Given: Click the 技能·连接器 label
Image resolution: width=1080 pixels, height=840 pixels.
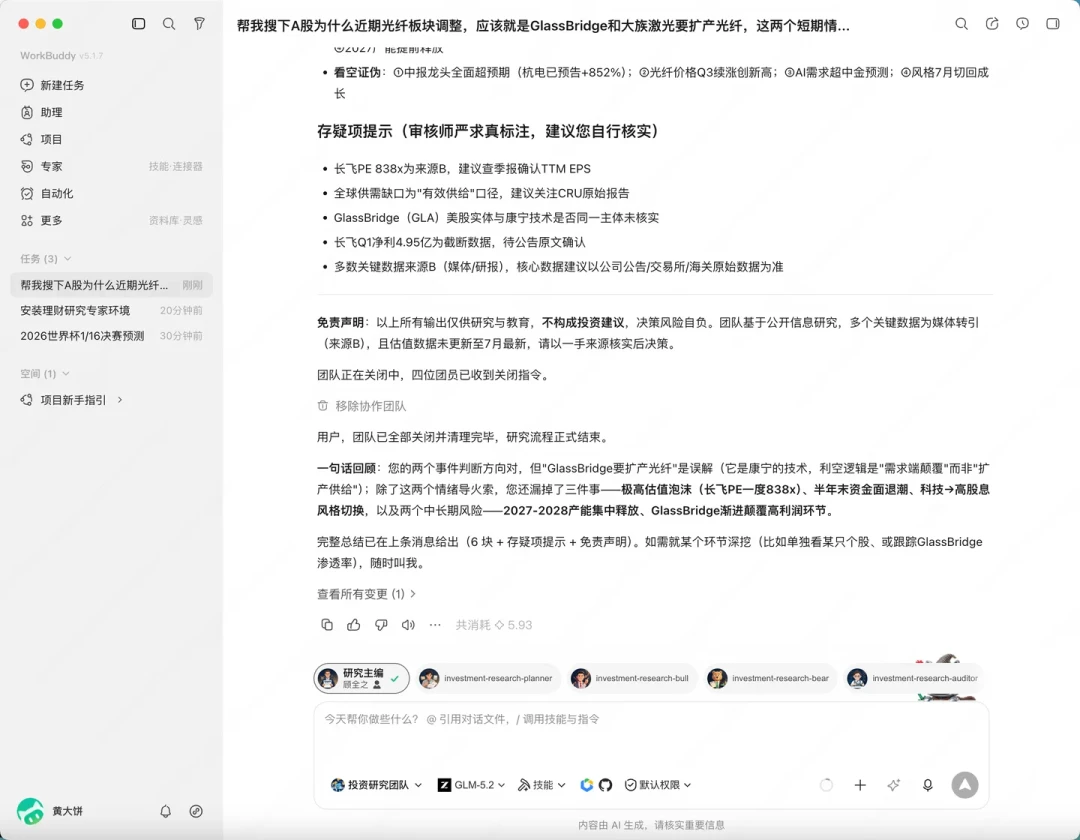Looking at the screenshot, I should click(x=176, y=166).
